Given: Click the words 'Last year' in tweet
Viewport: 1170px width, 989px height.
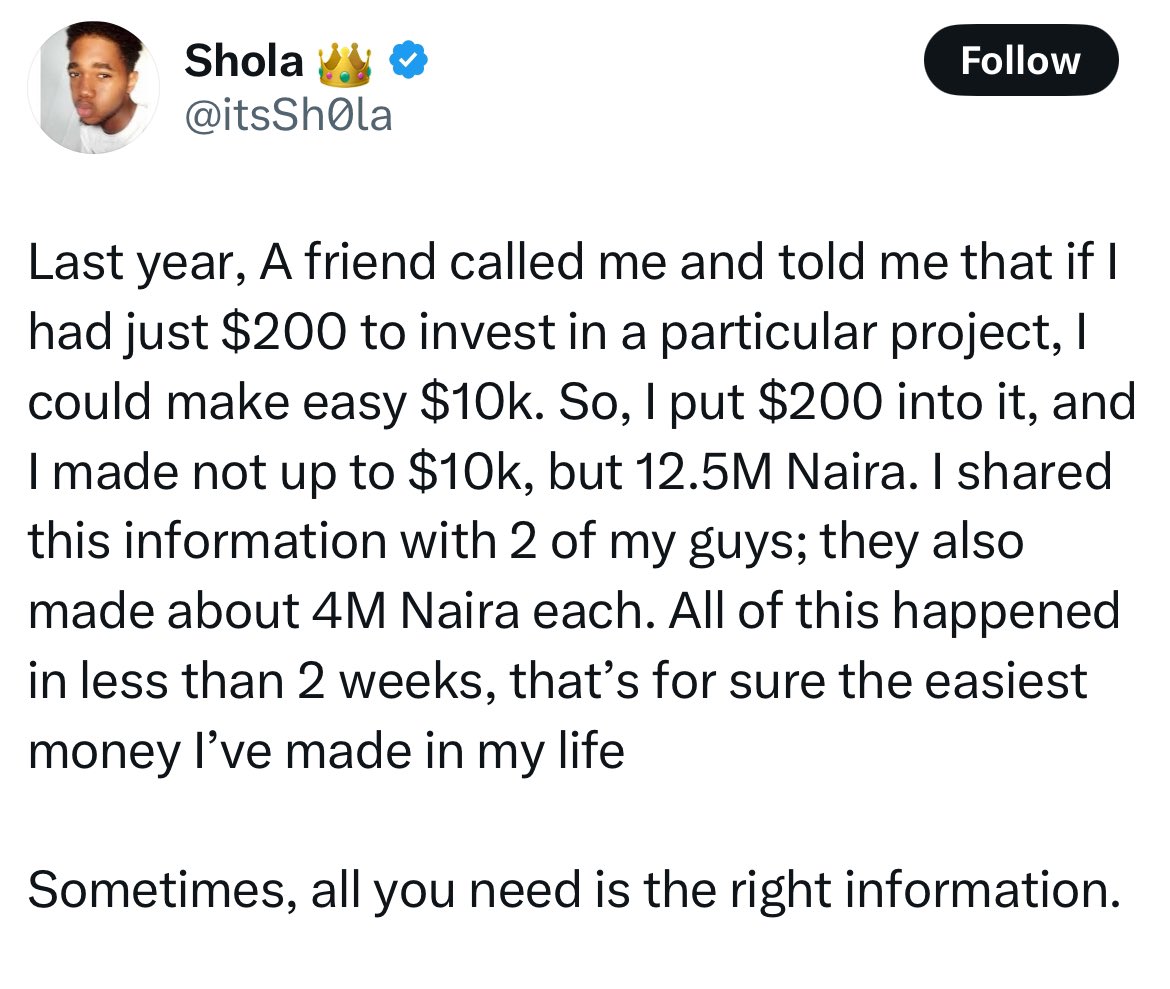Looking at the screenshot, I should coord(137,264).
